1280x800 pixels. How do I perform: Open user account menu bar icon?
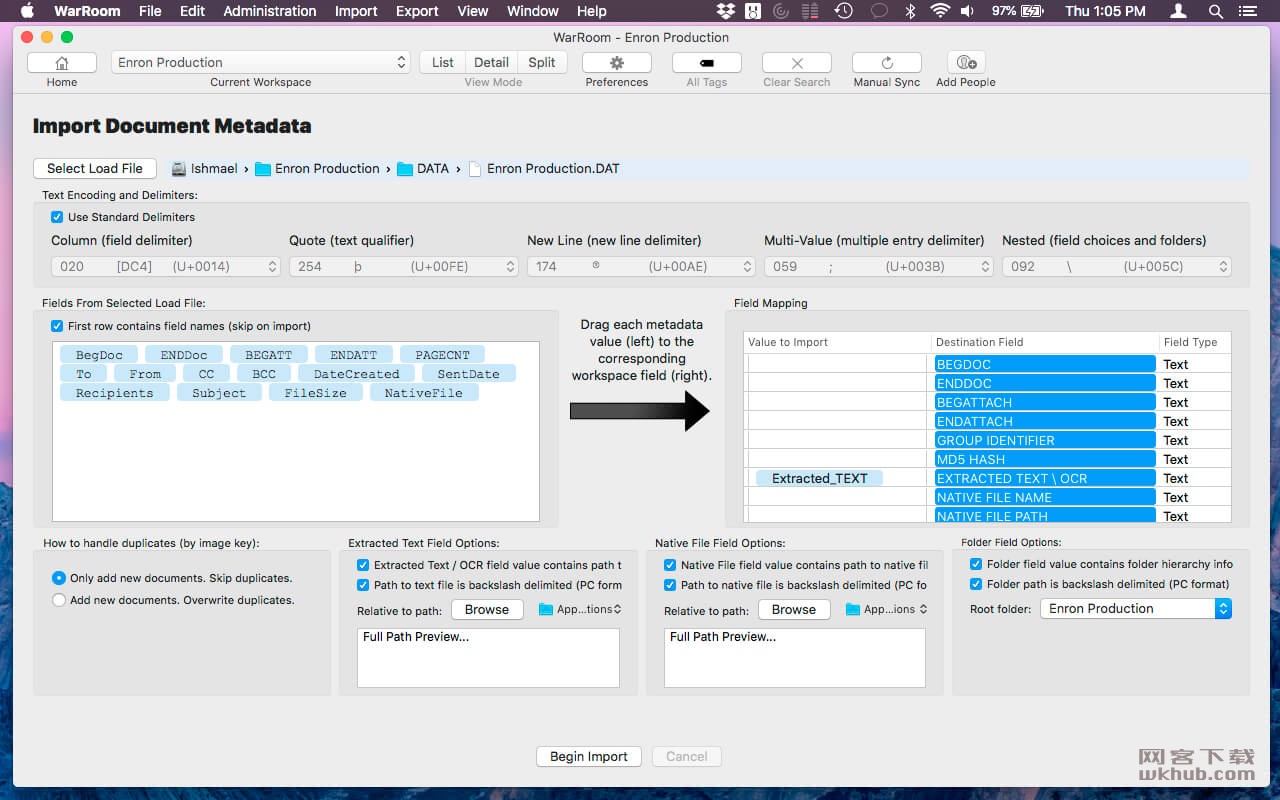(x=1179, y=11)
